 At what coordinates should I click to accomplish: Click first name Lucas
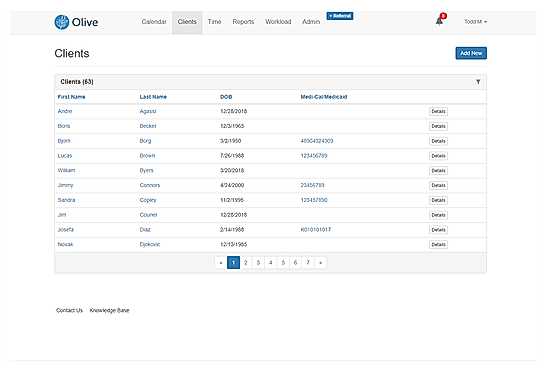coord(65,156)
